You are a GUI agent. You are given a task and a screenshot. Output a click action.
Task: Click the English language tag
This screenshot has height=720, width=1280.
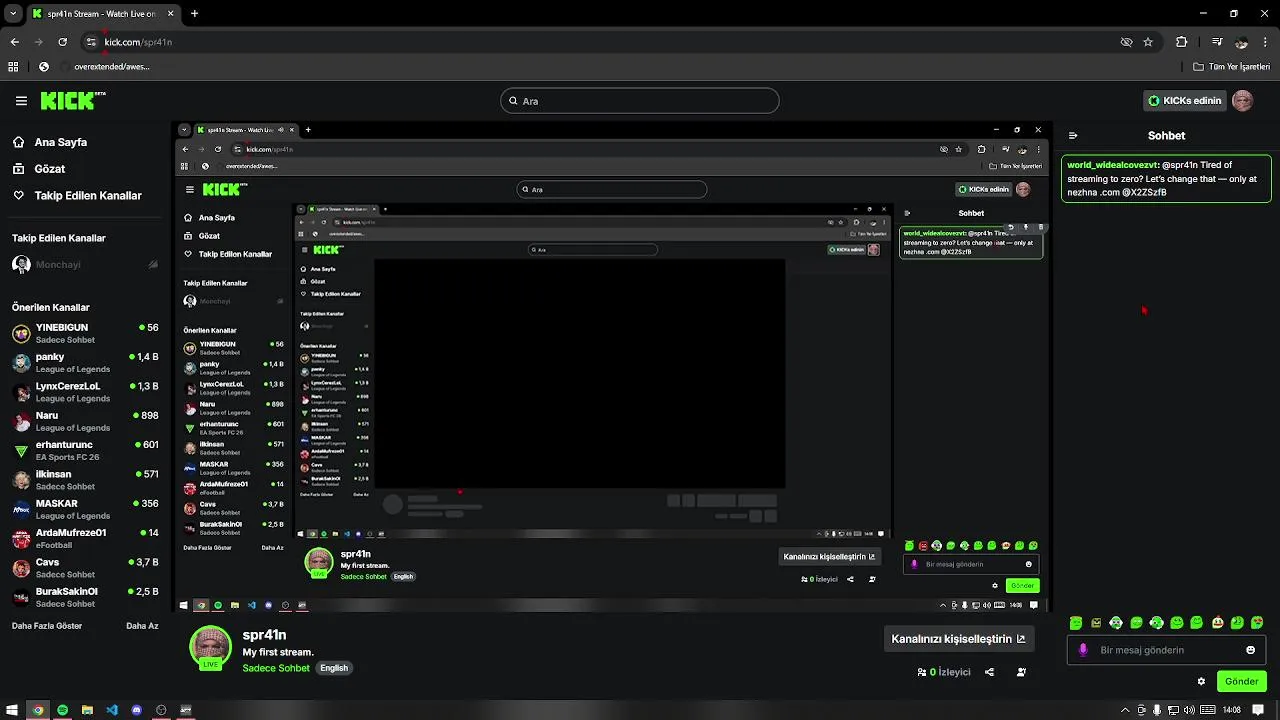334,668
